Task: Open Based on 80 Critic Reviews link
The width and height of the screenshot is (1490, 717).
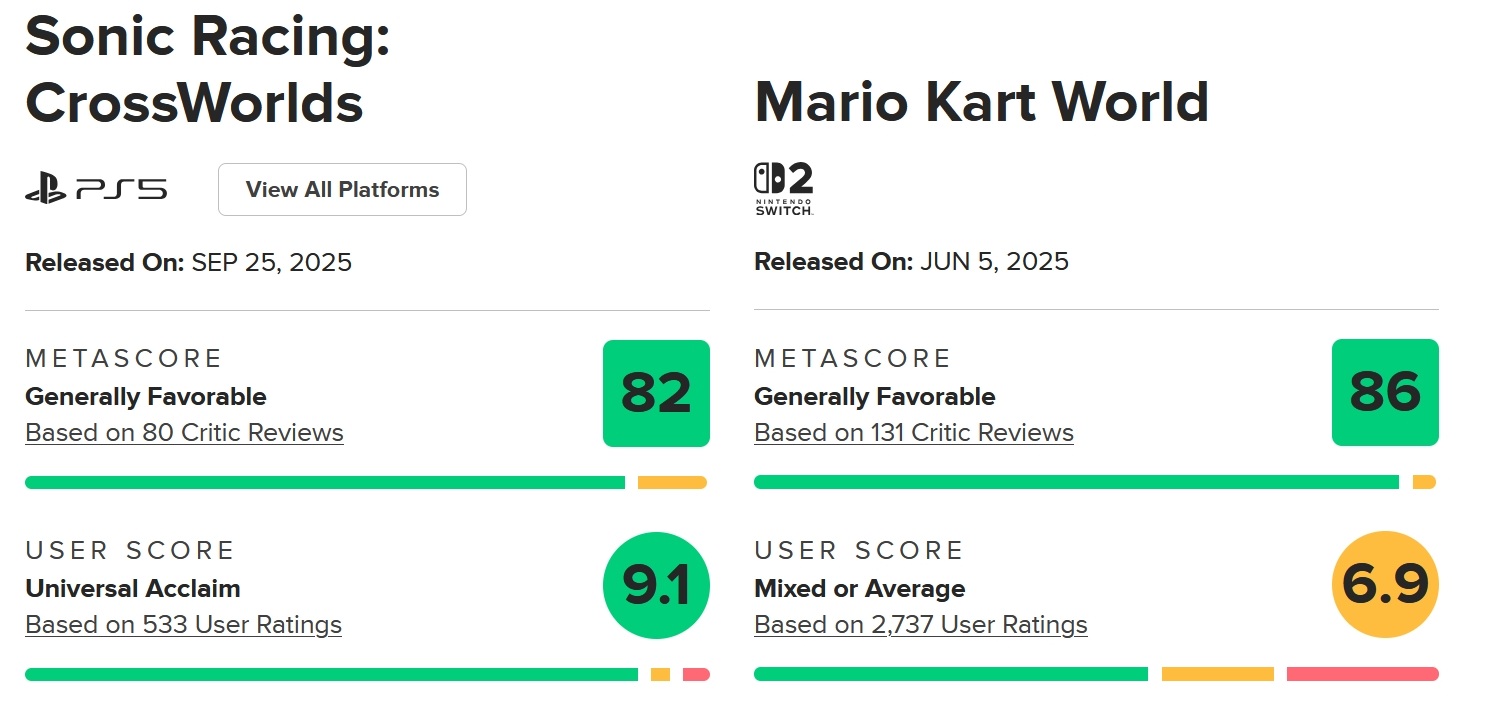Action: [x=184, y=433]
